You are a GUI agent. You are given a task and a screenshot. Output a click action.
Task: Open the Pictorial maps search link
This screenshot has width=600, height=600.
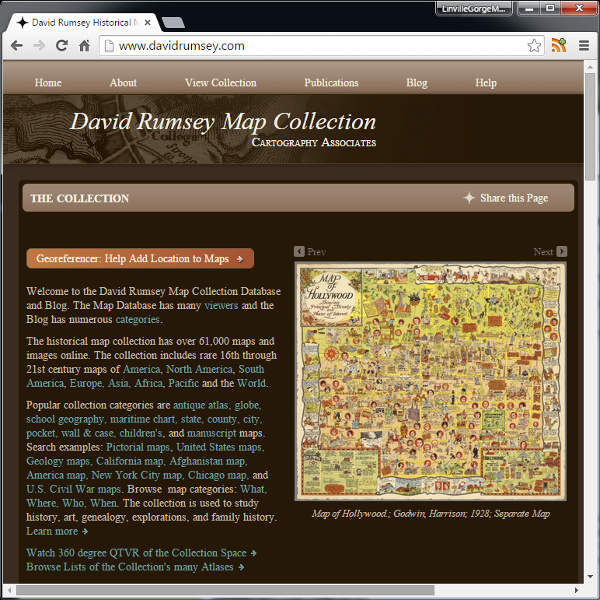tap(138, 447)
